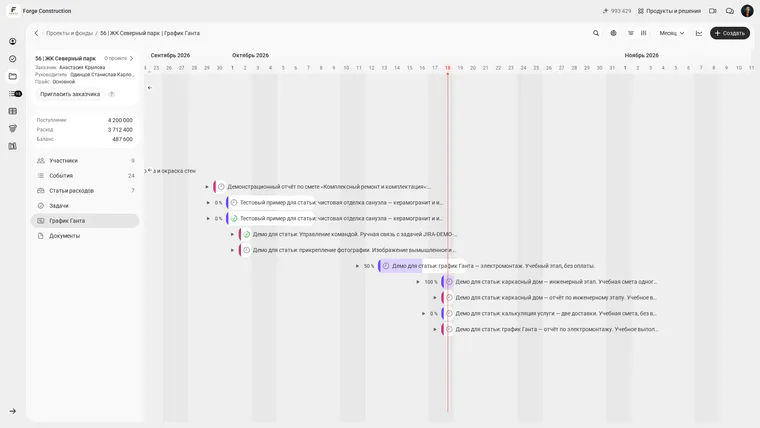The image size is (760, 428).
Task: Click status icon of Демонстрационный отчёт task
Action: tap(221, 187)
